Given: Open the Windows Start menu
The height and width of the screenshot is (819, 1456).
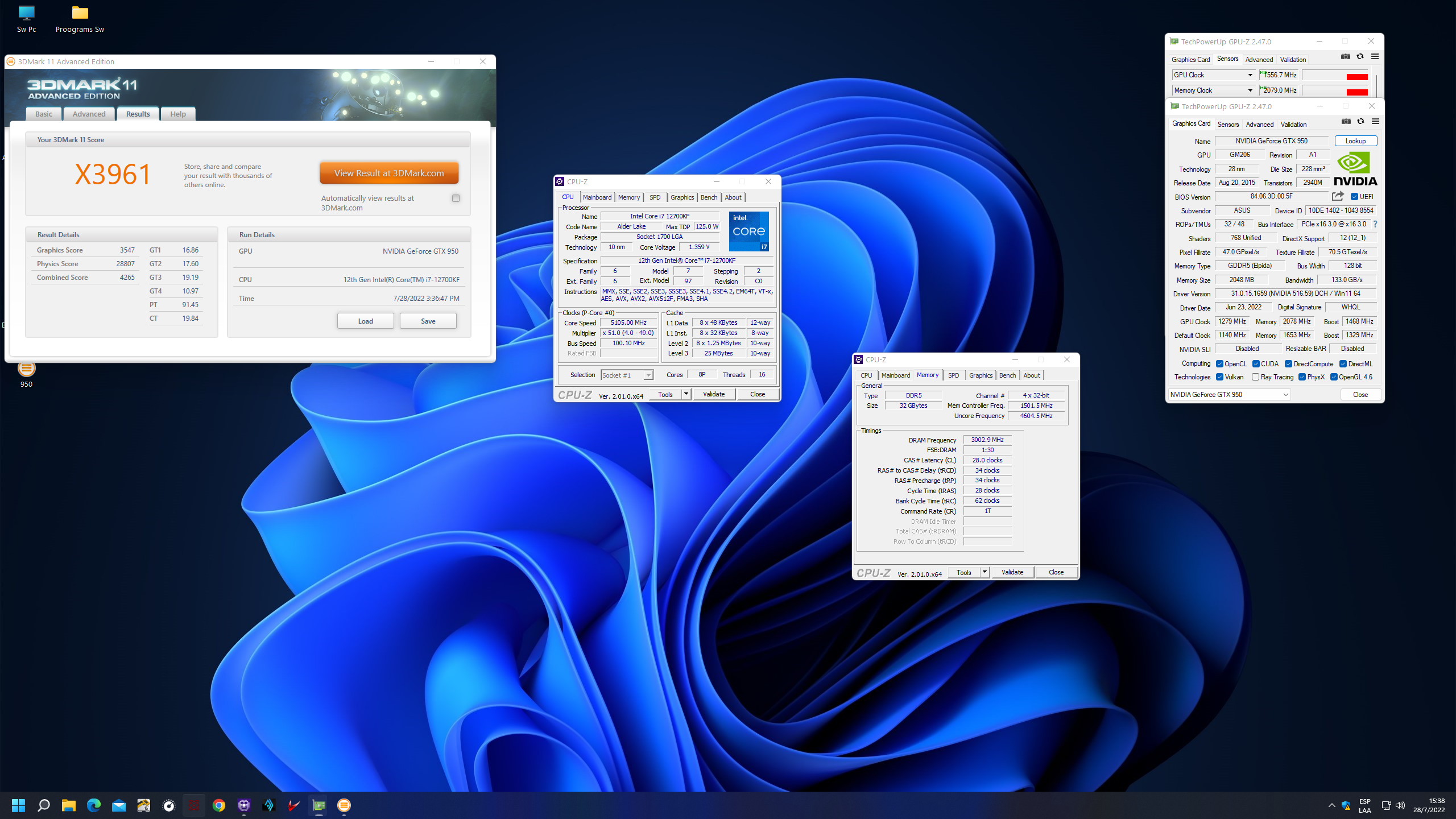Looking at the screenshot, I should pos(18,805).
